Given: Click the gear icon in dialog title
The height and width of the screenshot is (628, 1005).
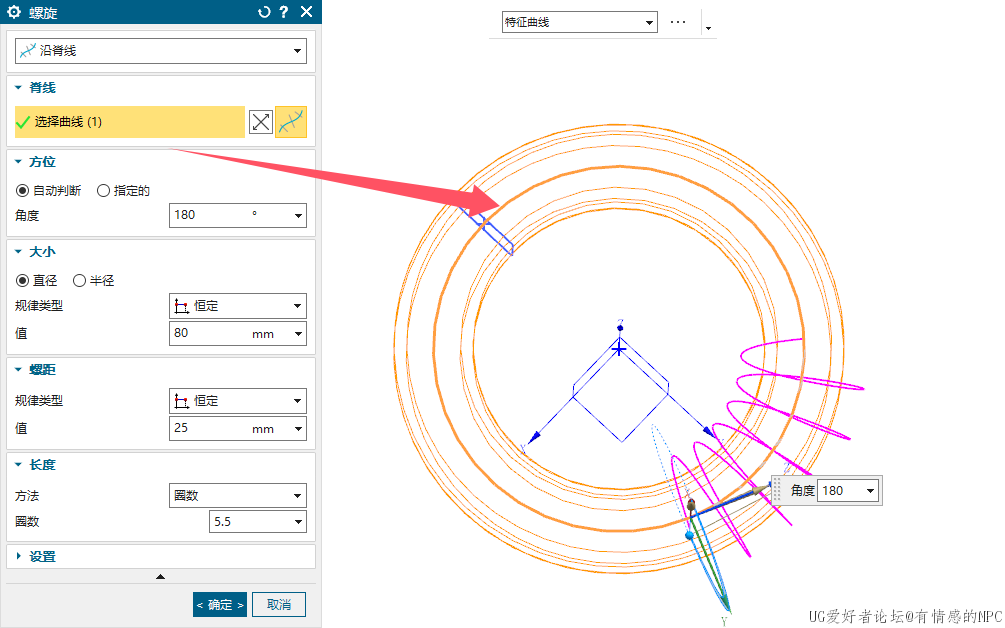Looking at the screenshot, I should click(x=14, y=12).
